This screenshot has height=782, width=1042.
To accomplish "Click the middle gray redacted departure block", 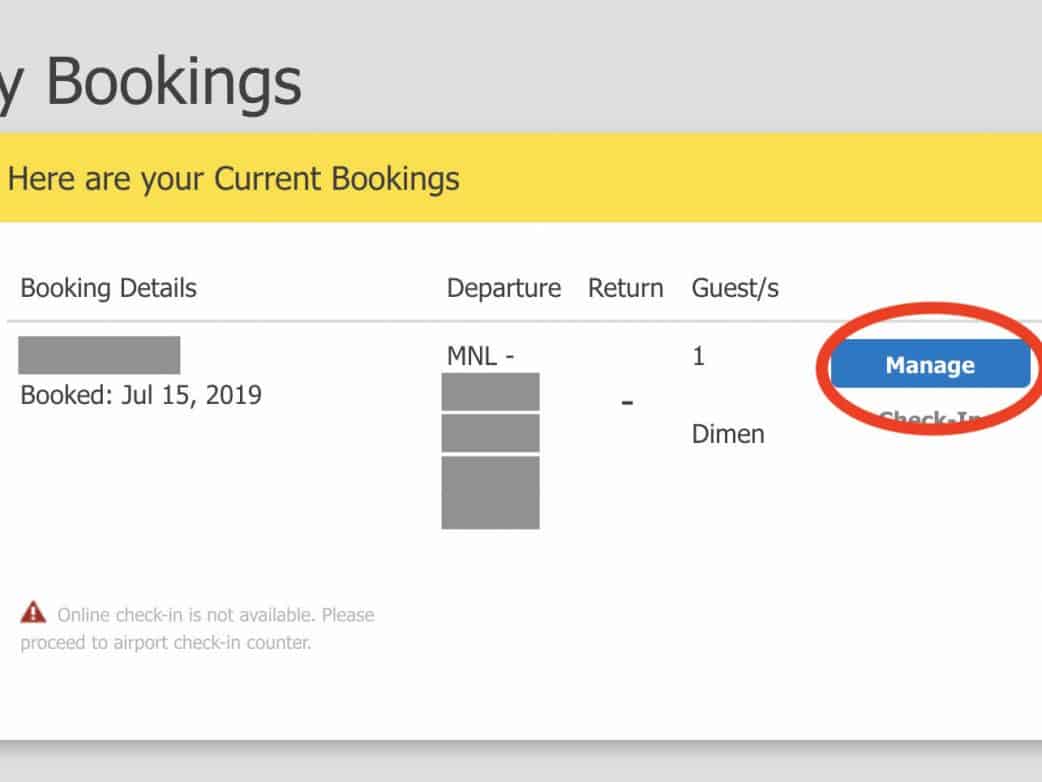I will coord(490,433).
